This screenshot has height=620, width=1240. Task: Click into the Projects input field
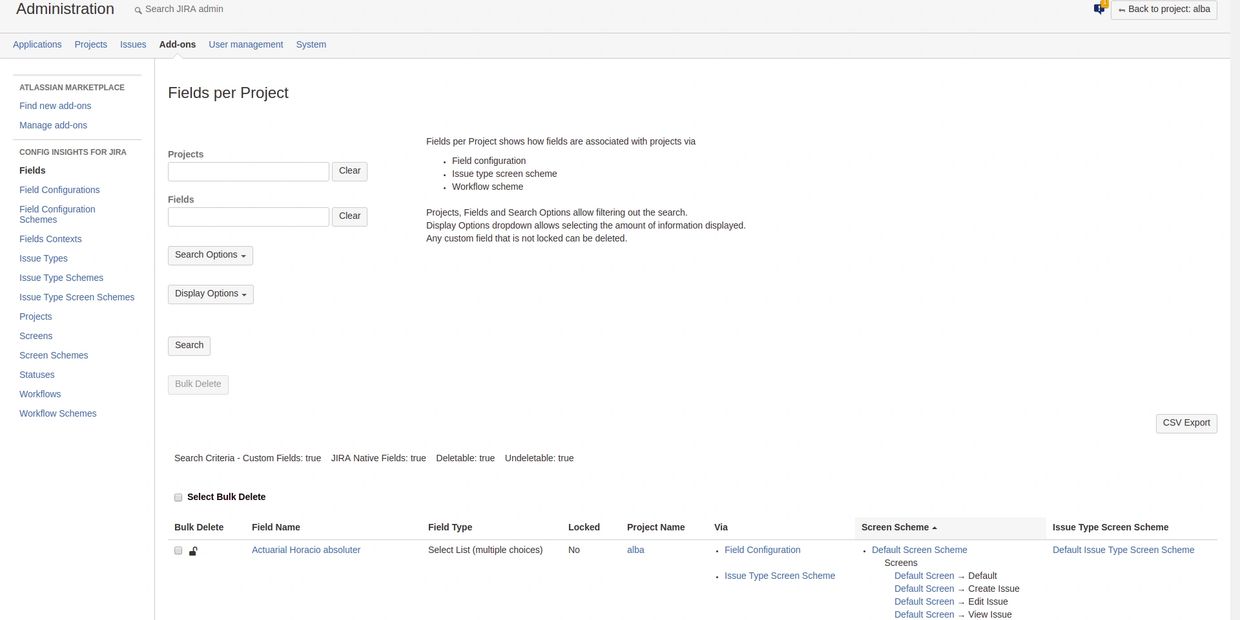pos(248,172)
